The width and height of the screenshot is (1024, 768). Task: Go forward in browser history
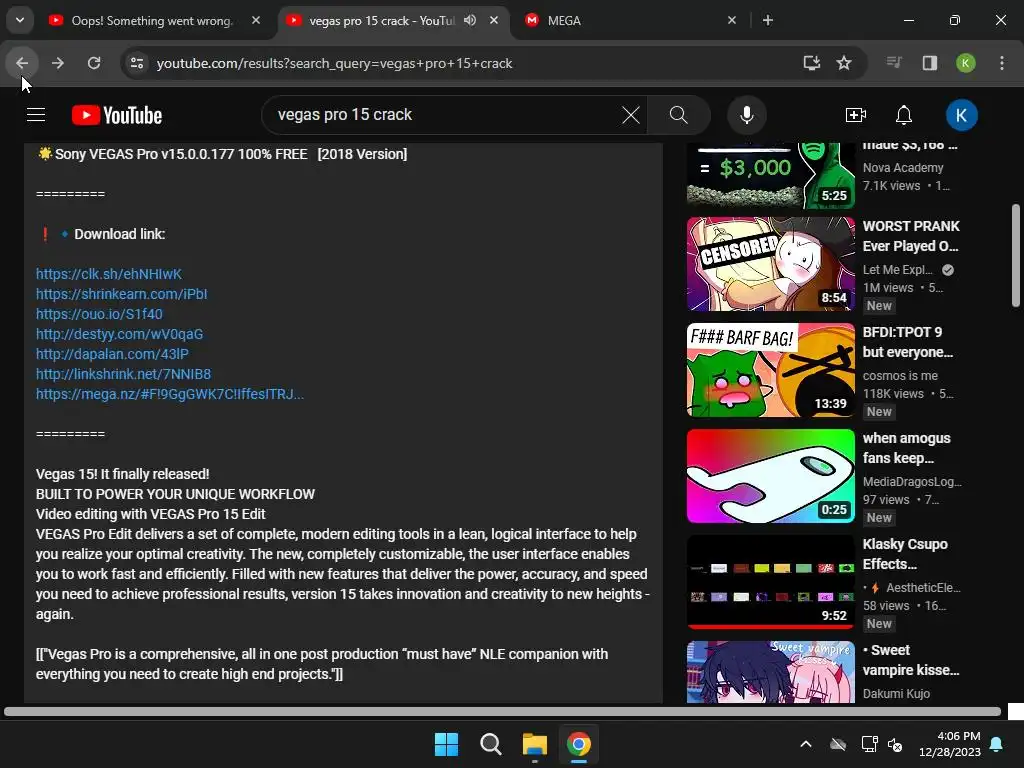[58, 63]
